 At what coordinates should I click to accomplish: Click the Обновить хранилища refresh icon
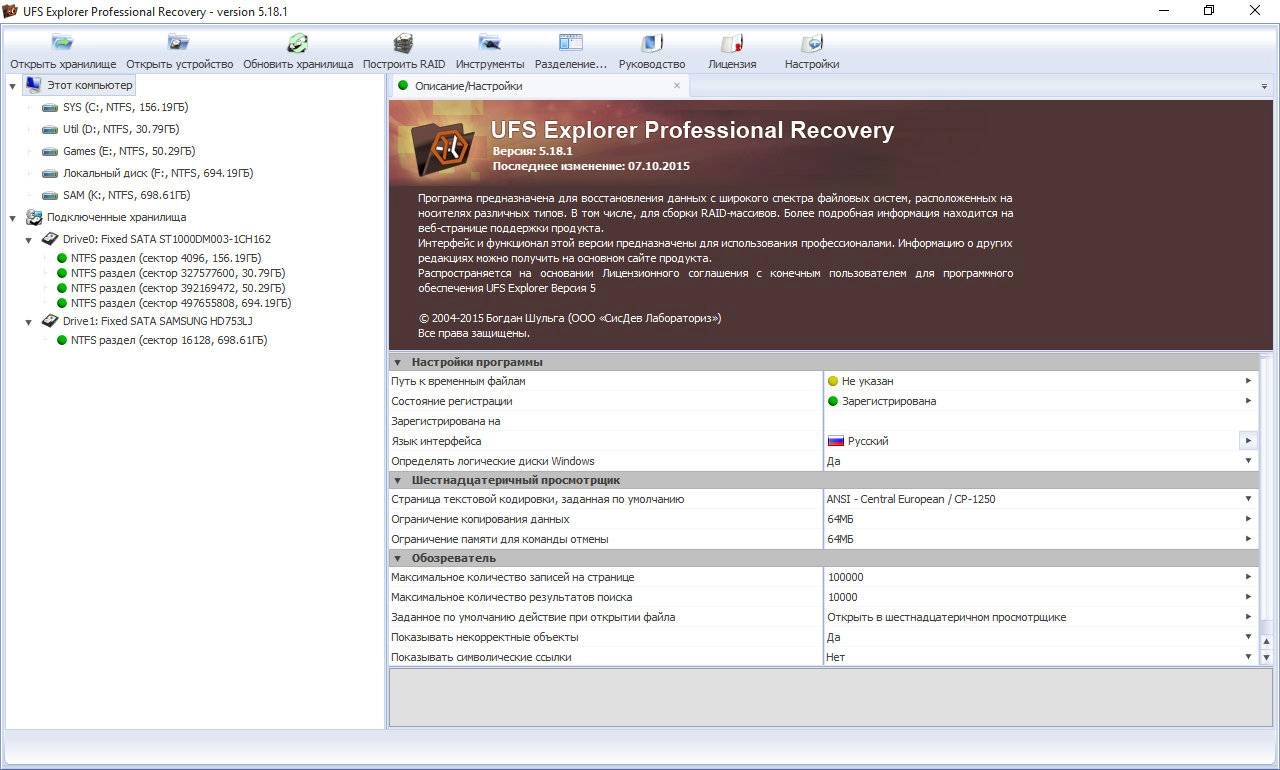[298, 43]
